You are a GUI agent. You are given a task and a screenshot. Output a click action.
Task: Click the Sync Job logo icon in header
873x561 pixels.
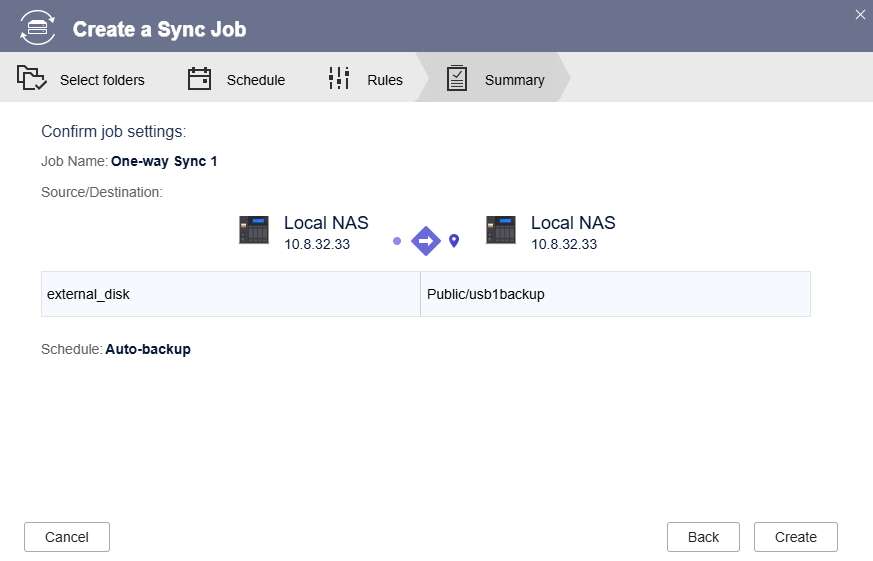pos(37,27)
